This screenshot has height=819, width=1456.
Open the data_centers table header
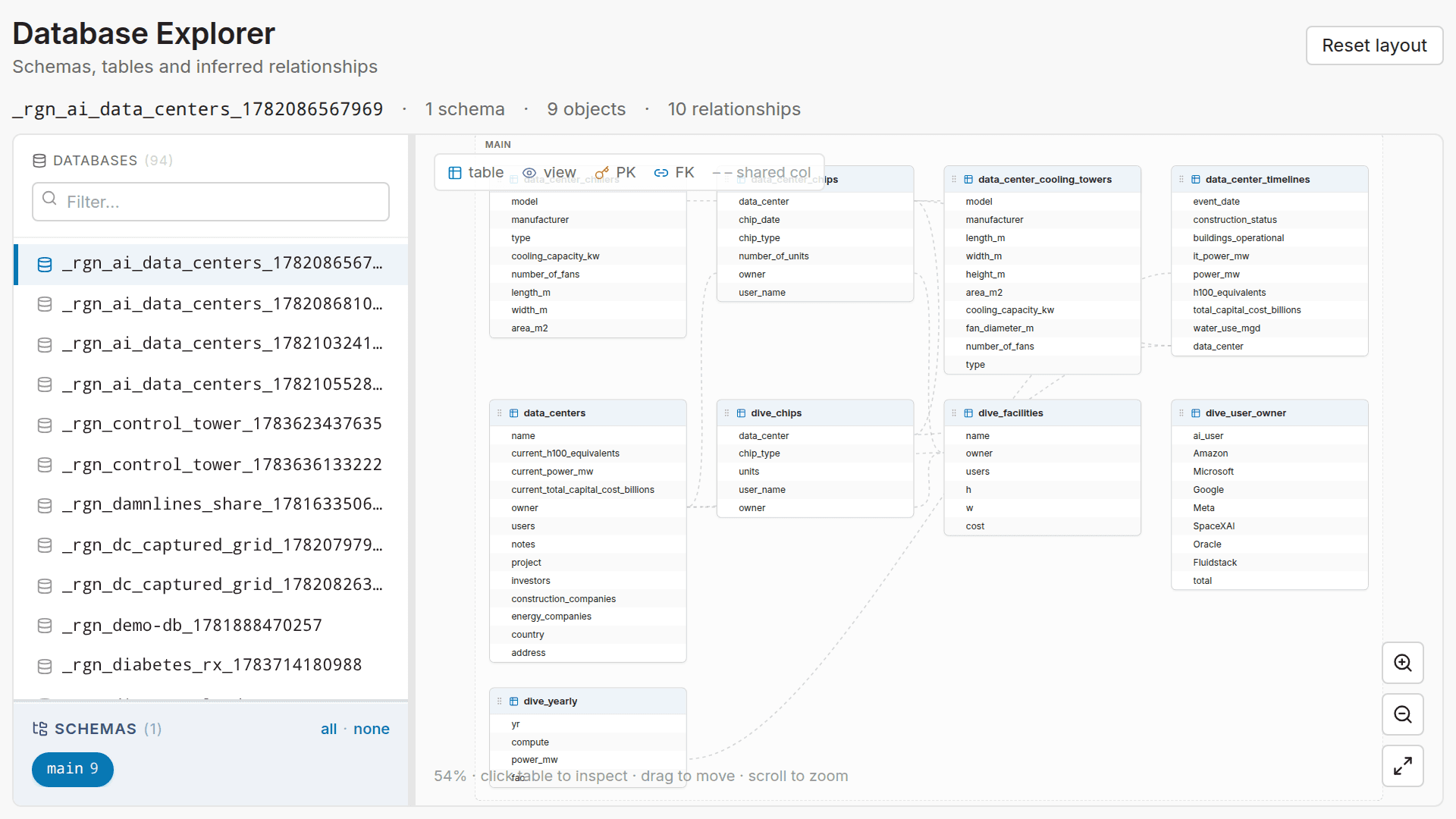tap(588, 413)
